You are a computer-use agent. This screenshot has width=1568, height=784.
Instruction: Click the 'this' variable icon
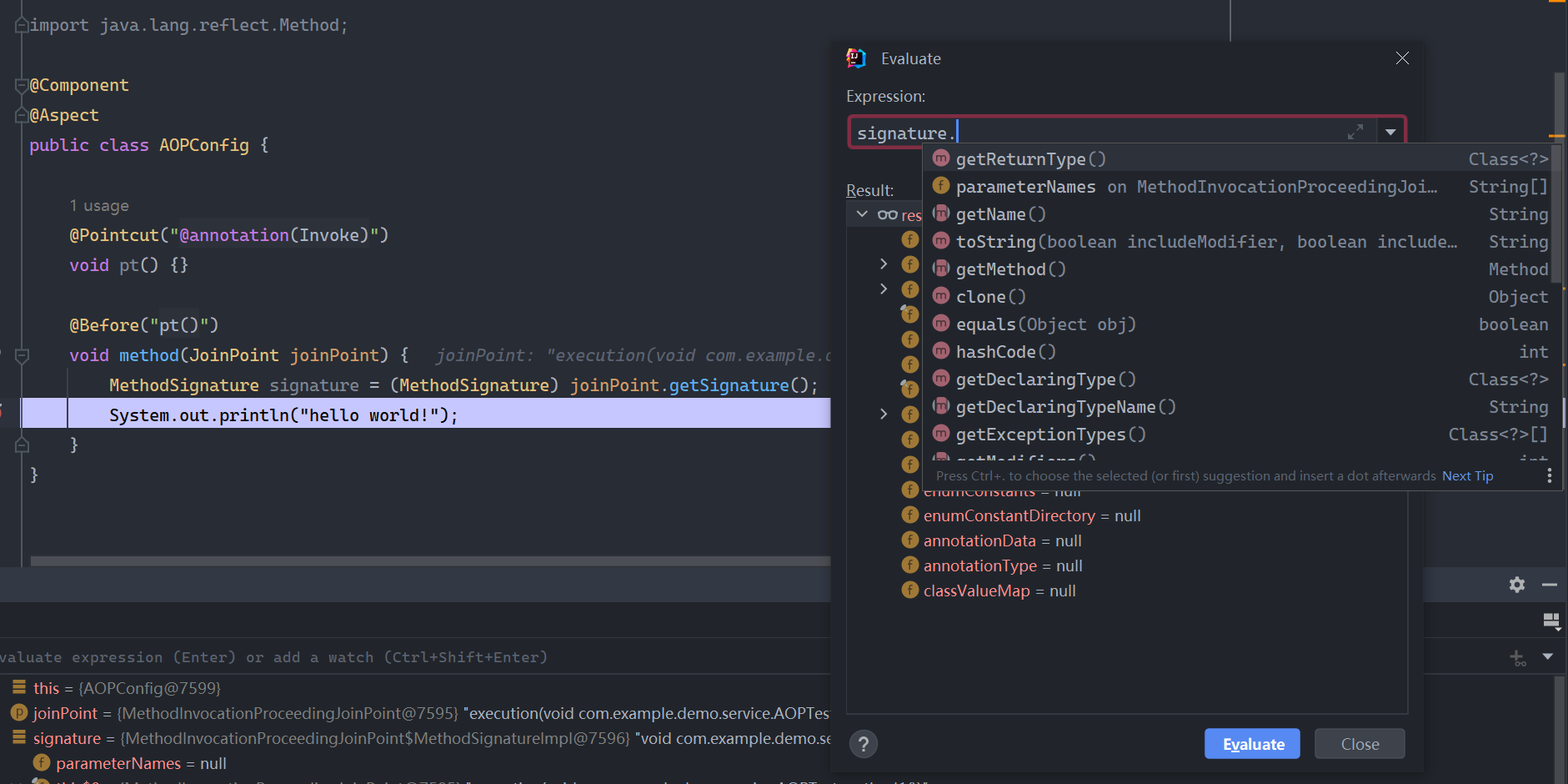tap(18, 687)
